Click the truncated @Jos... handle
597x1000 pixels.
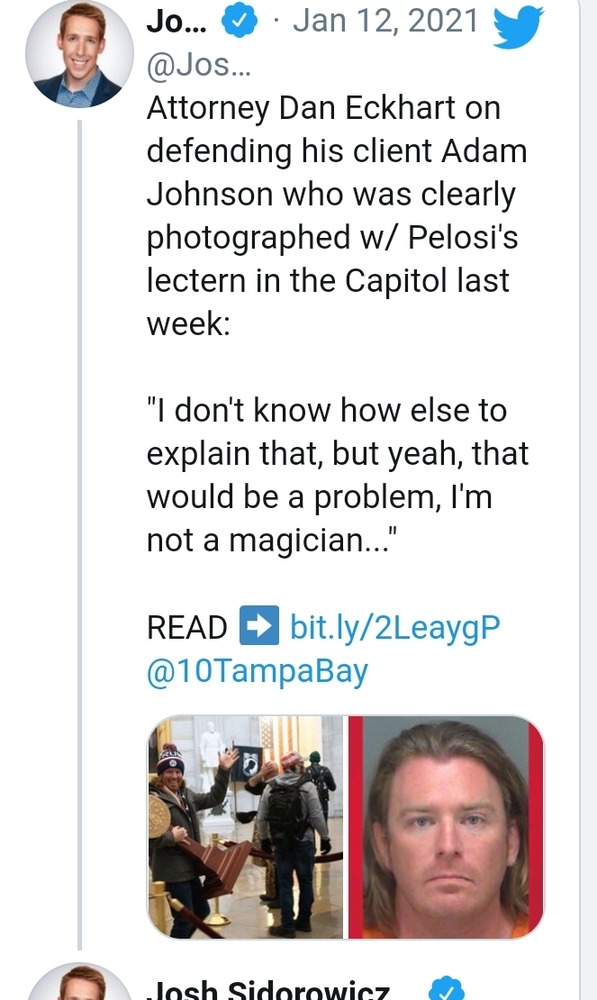[x=199, y=65]
